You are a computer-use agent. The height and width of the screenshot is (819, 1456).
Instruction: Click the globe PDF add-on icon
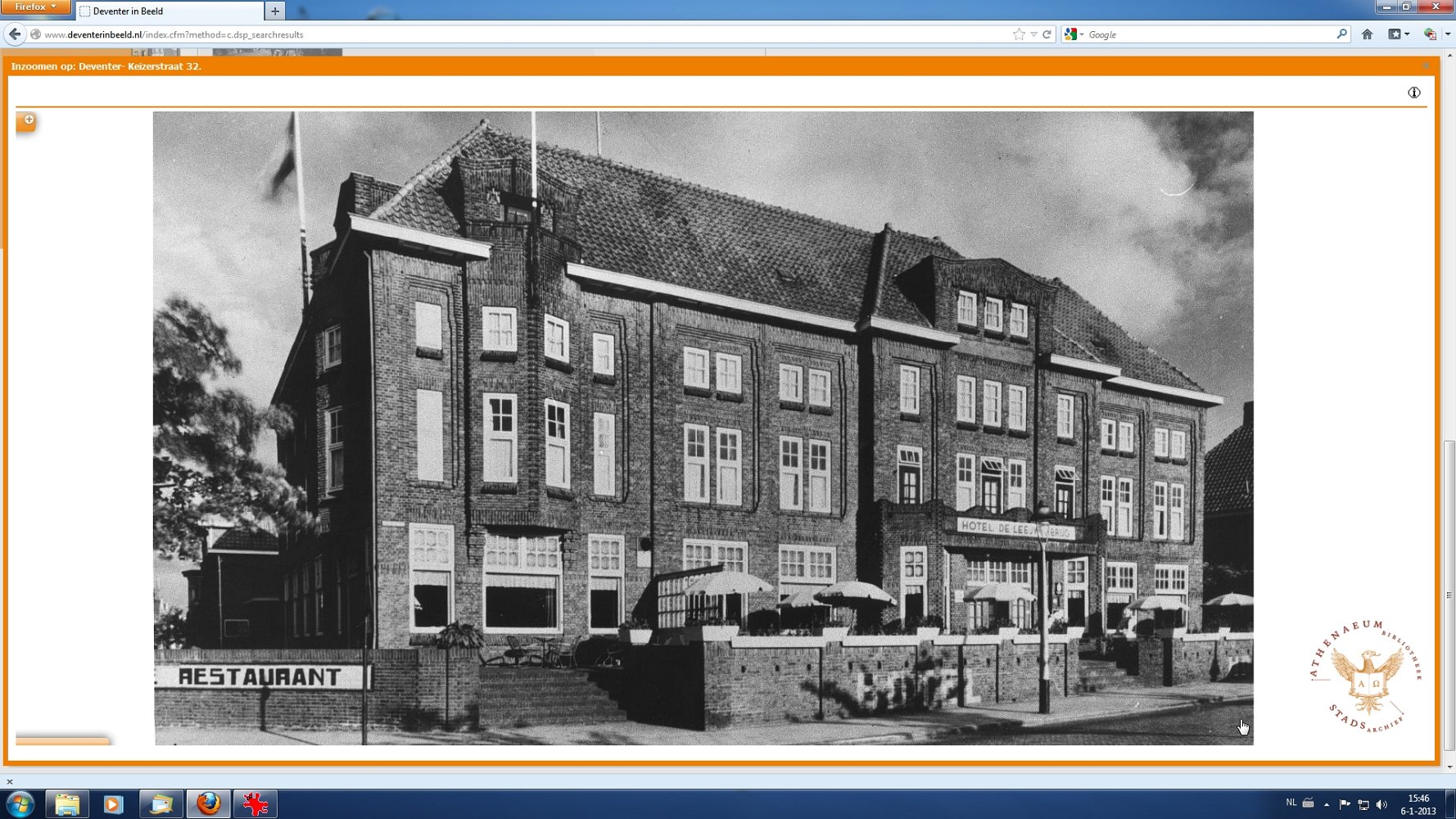coord(1430,34)
